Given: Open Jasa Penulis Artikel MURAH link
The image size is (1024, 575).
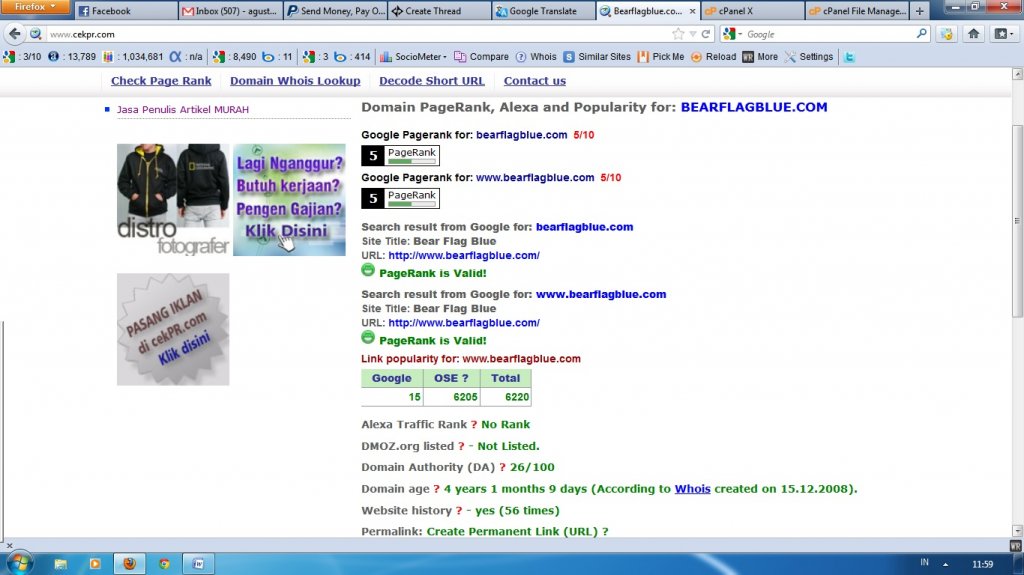Looking at the screenshot, I should 183,110.
